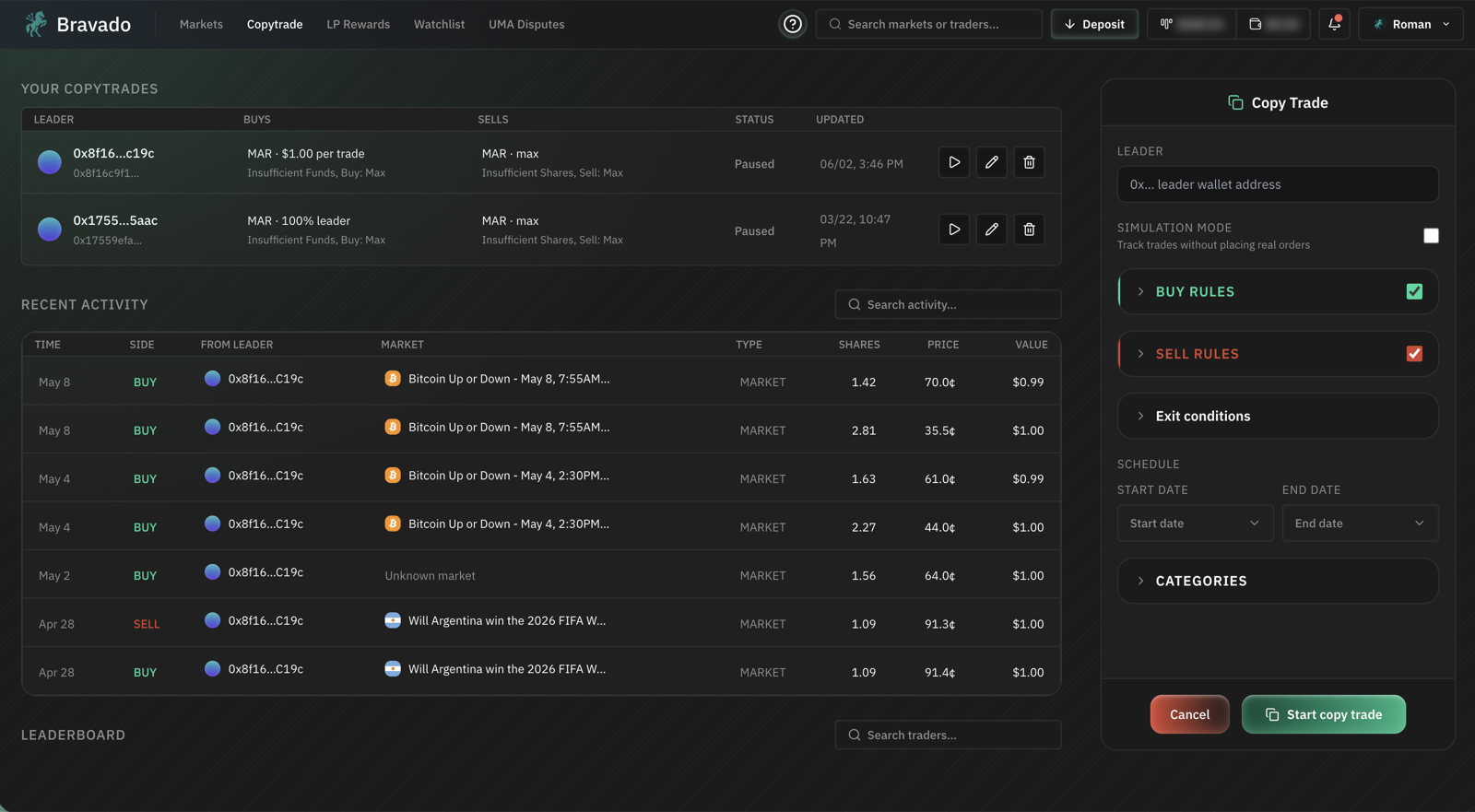Click the 91.3¢ price cell
This screenshot has height=812, width=1475.
(939, 624)
